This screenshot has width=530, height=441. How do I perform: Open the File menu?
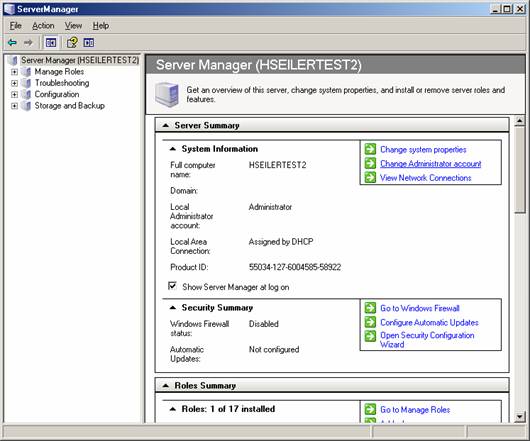pyautogui.click(x=16, y=26)
